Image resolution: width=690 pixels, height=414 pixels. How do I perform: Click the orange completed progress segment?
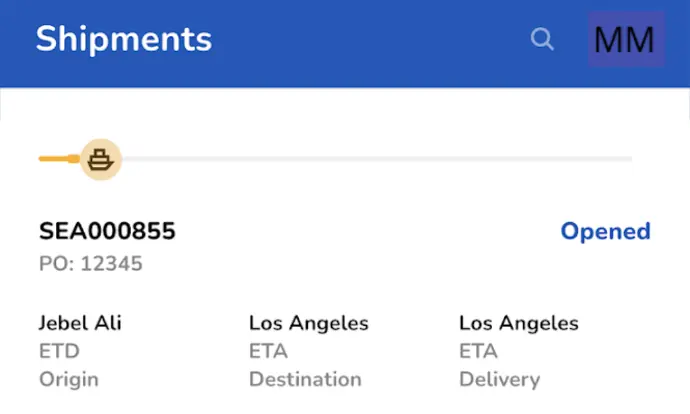click(x=59, y=159)
